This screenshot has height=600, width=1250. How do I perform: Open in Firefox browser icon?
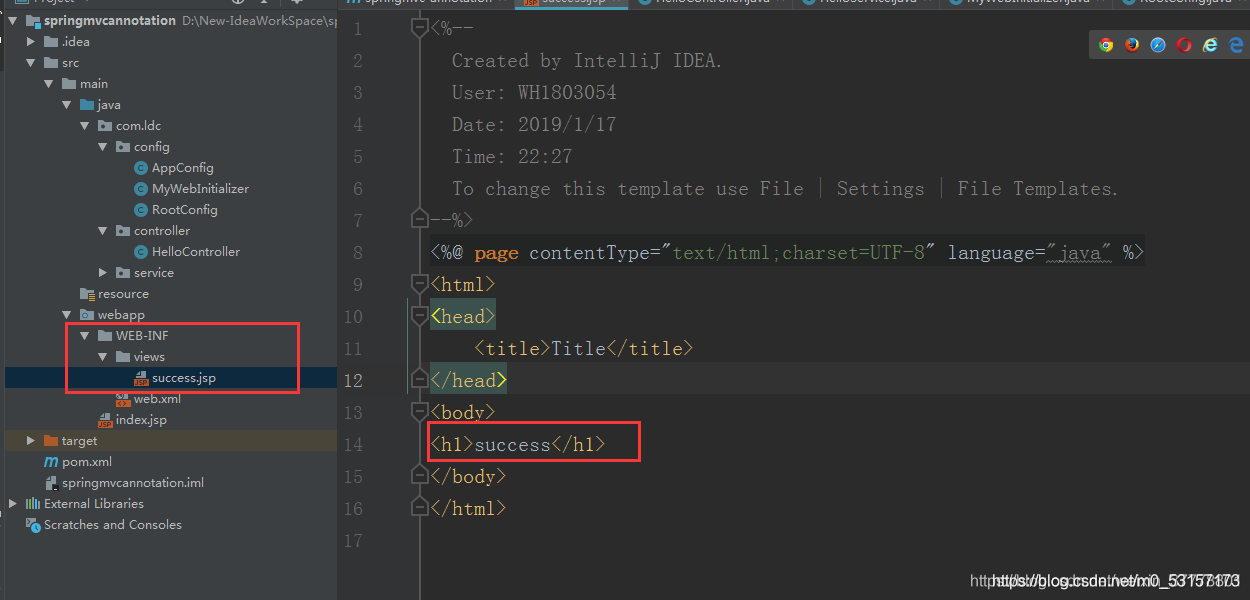1132,45
